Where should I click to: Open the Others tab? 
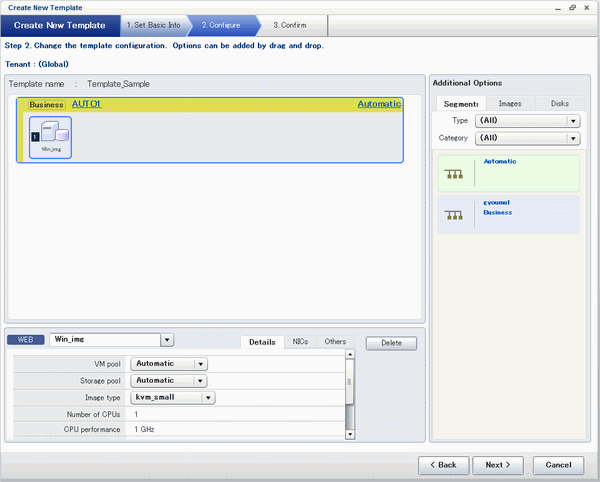(x=335, y=342)
